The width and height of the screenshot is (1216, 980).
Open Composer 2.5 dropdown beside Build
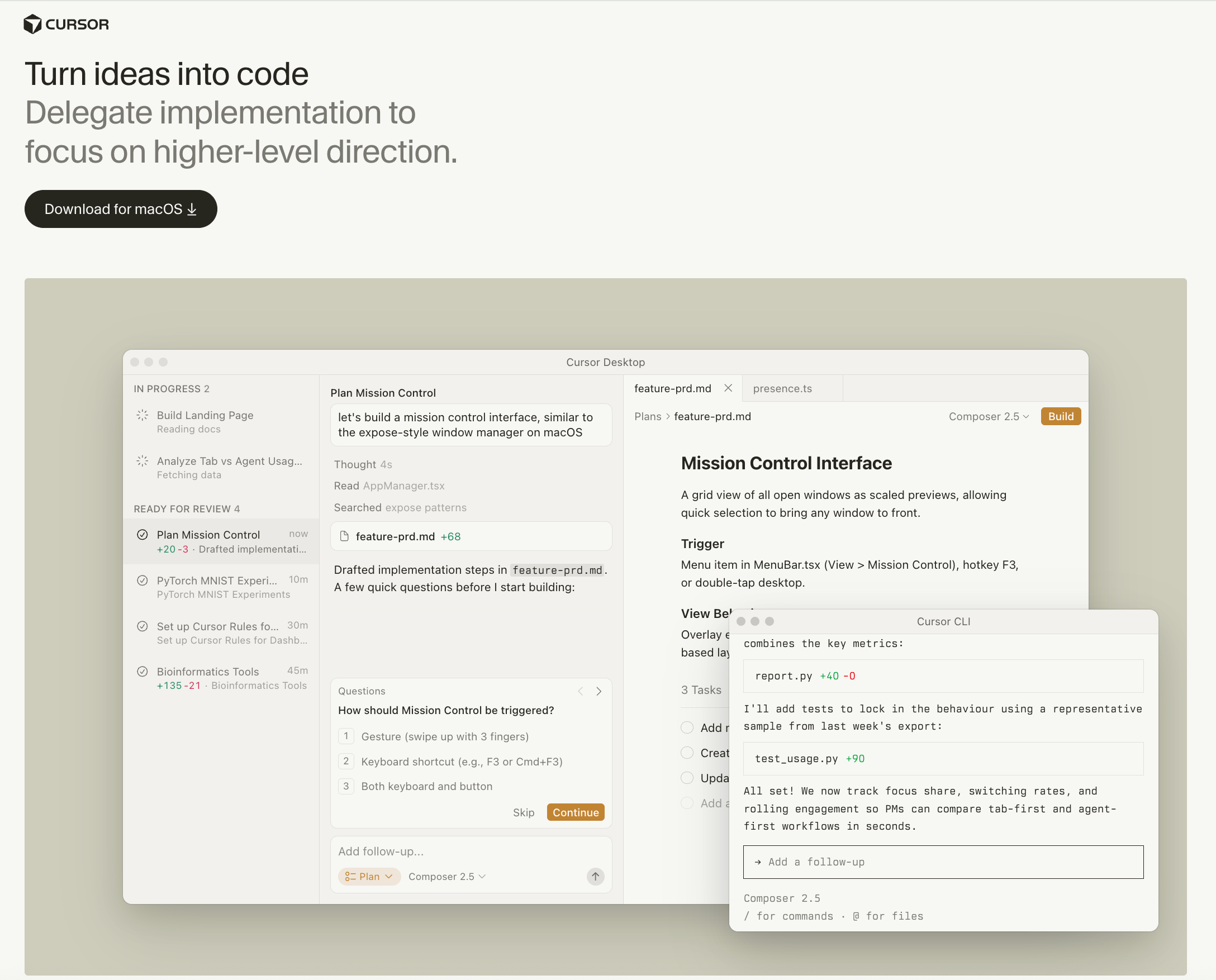(989, 416)
